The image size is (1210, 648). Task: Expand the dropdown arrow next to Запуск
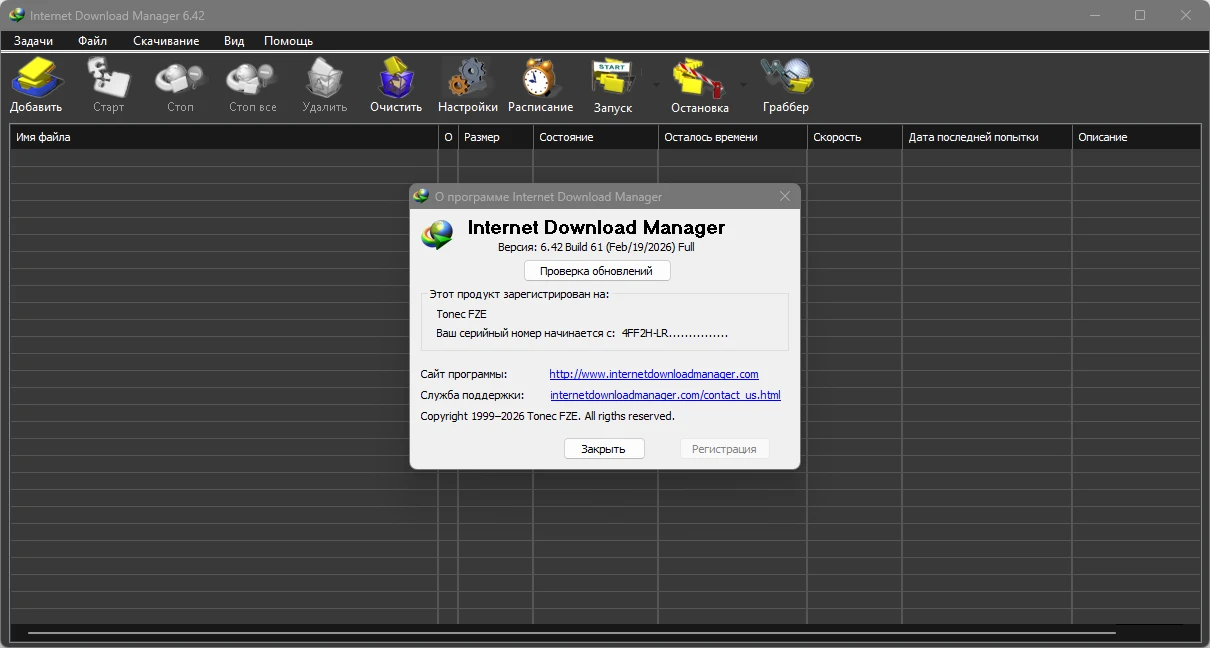(657, 85)
